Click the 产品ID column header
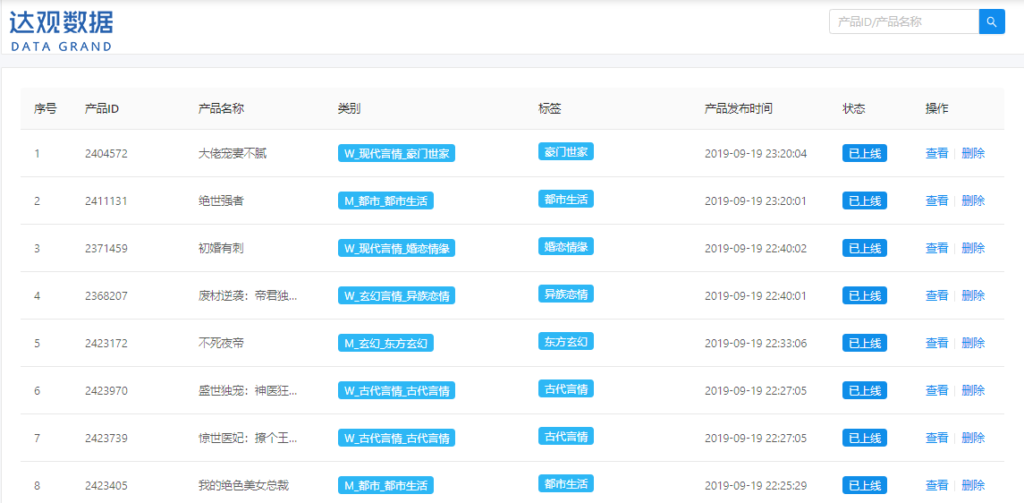 coord(102,108)
